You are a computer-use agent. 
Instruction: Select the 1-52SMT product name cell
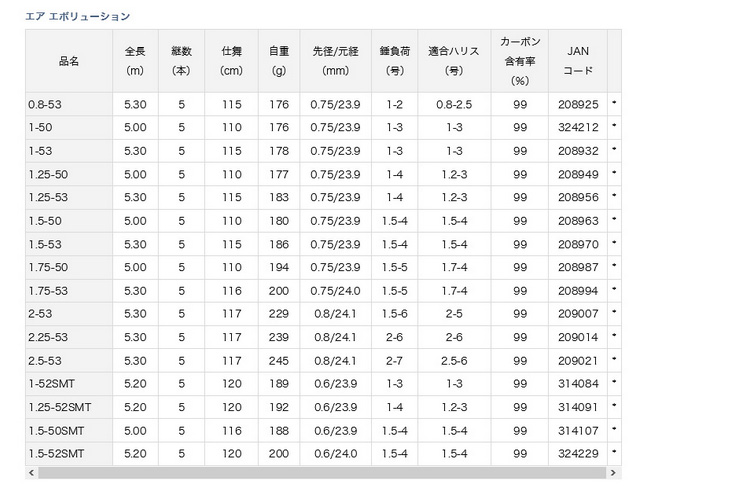[x=48, y=384]
